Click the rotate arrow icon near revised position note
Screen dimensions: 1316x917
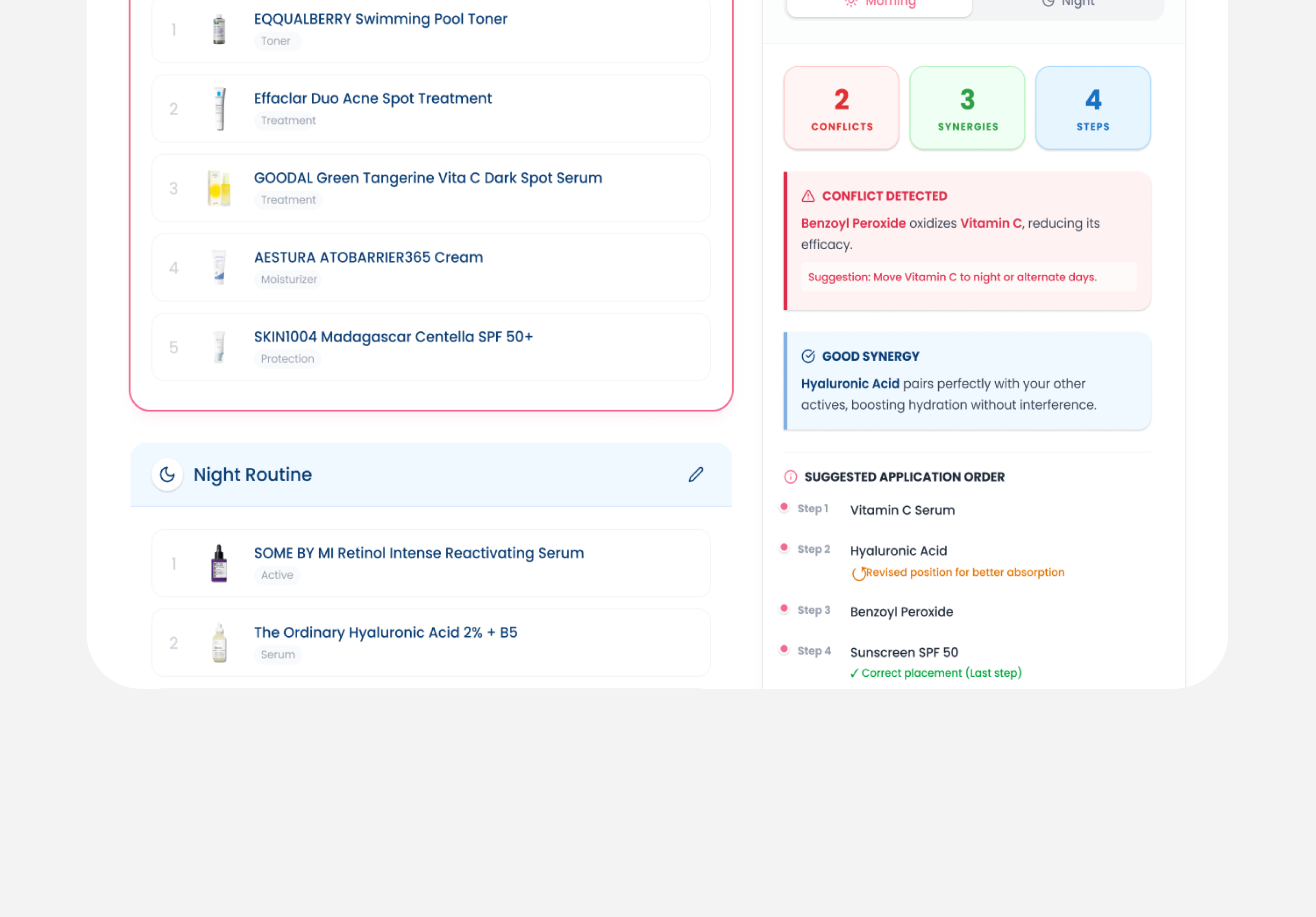tap(859, 573)
